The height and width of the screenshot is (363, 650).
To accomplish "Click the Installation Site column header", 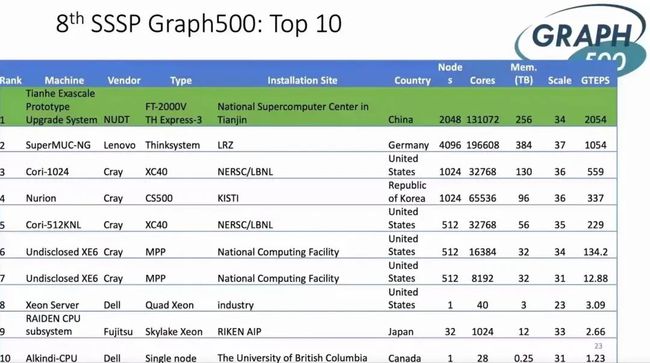I will pyautogui.click(x=302, y=80).
